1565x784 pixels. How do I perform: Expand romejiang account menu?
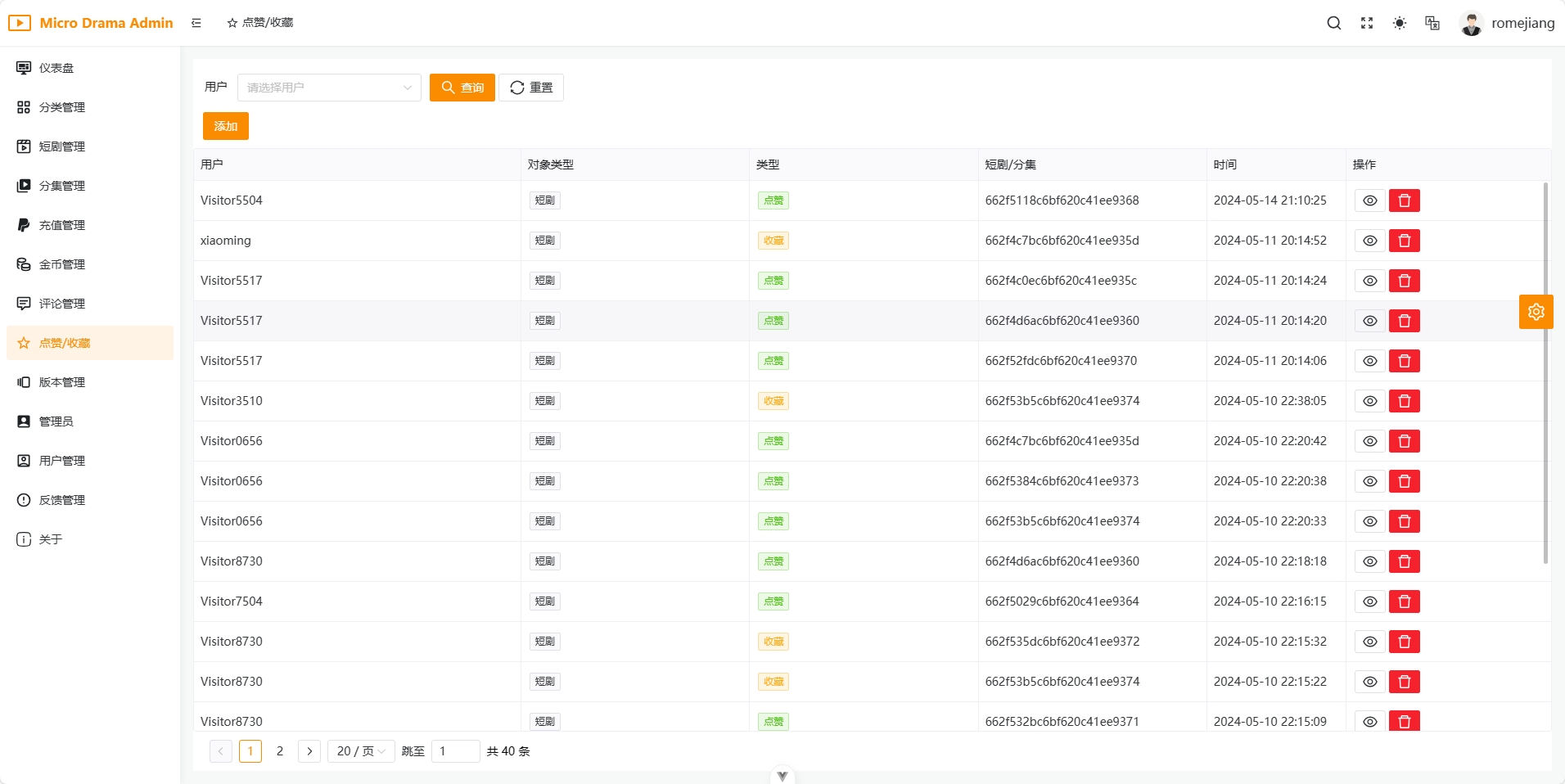click(1507, 23)
